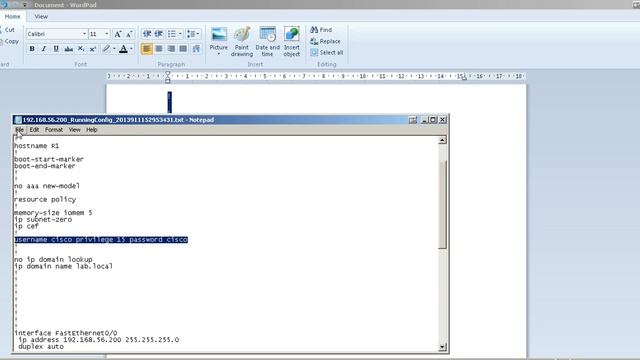
Task: Open Notepad View menu
Action: [x=74, y=130]
